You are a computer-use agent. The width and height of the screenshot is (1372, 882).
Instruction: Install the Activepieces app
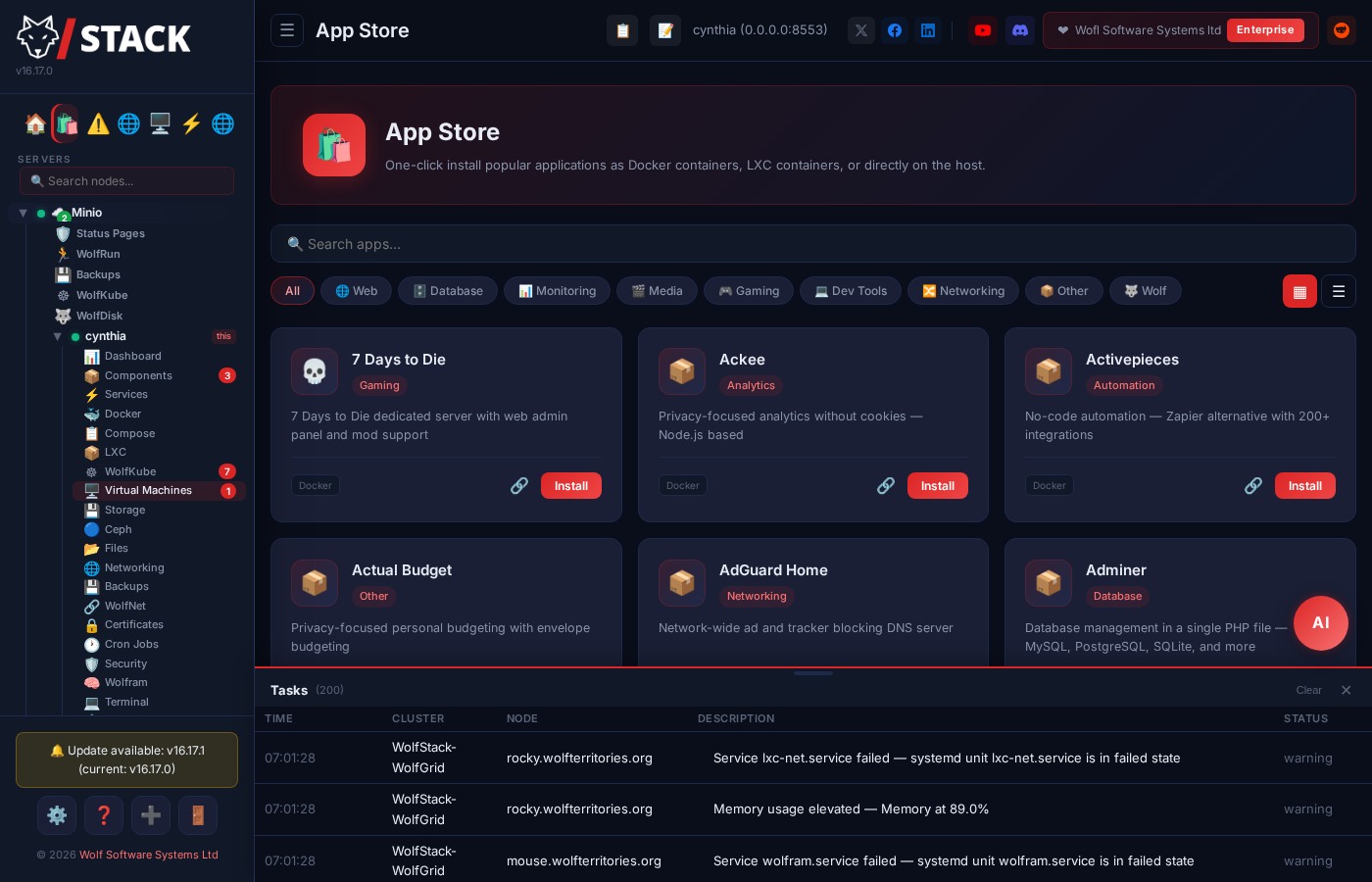click(x=1305, y=486)
